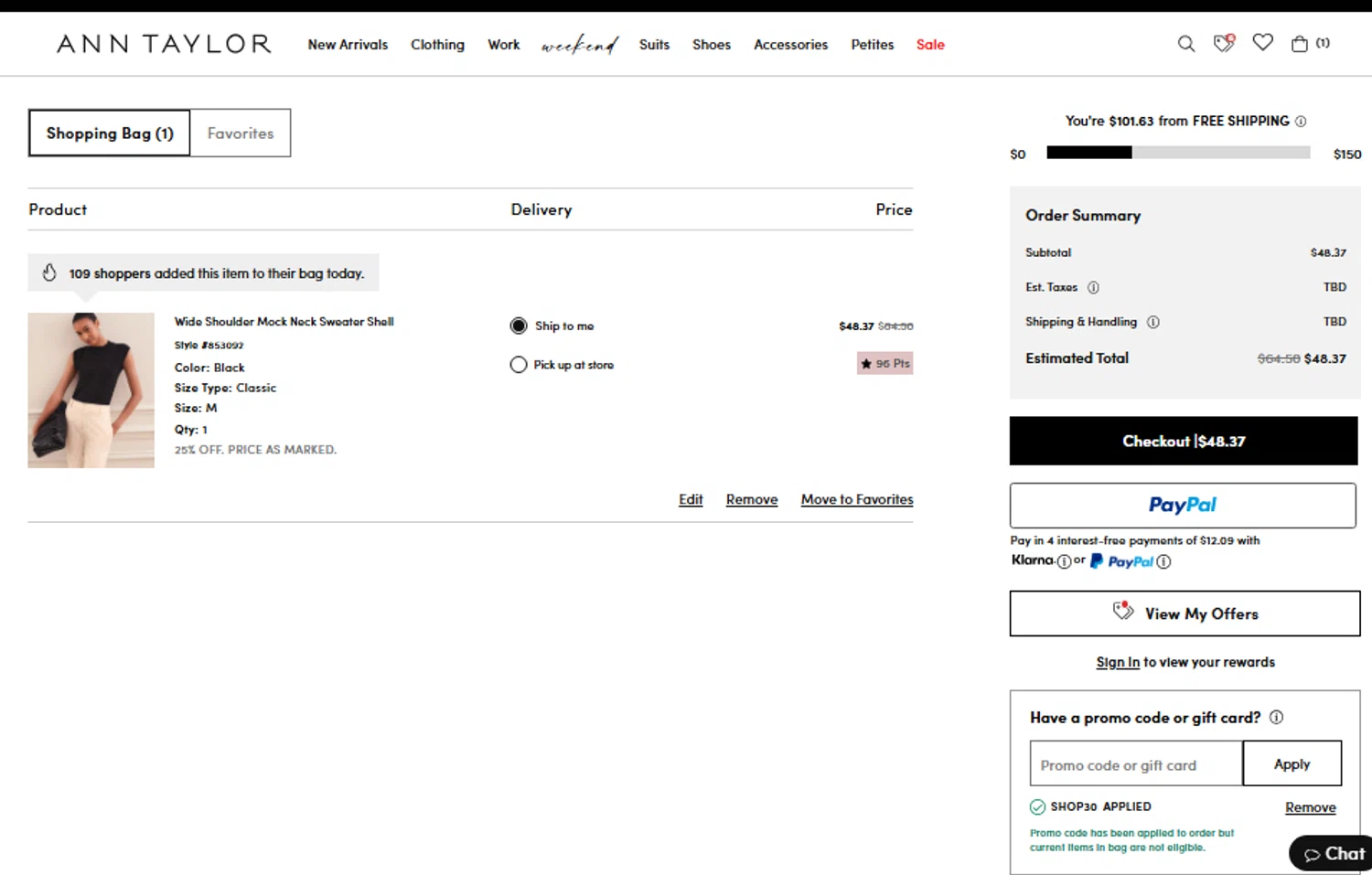Click Move to Favorites link

pos(857,499)
